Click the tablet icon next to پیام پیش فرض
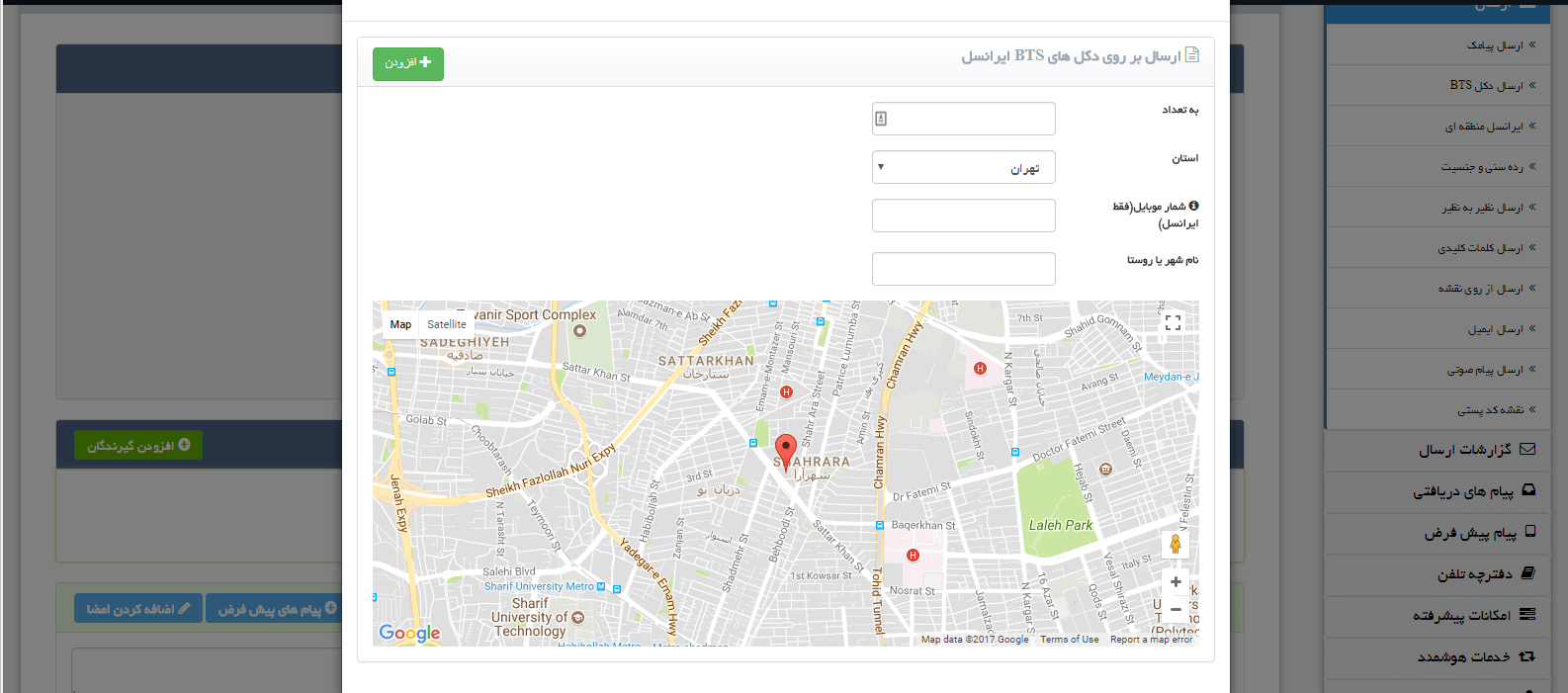 (x=1530, y=532)
